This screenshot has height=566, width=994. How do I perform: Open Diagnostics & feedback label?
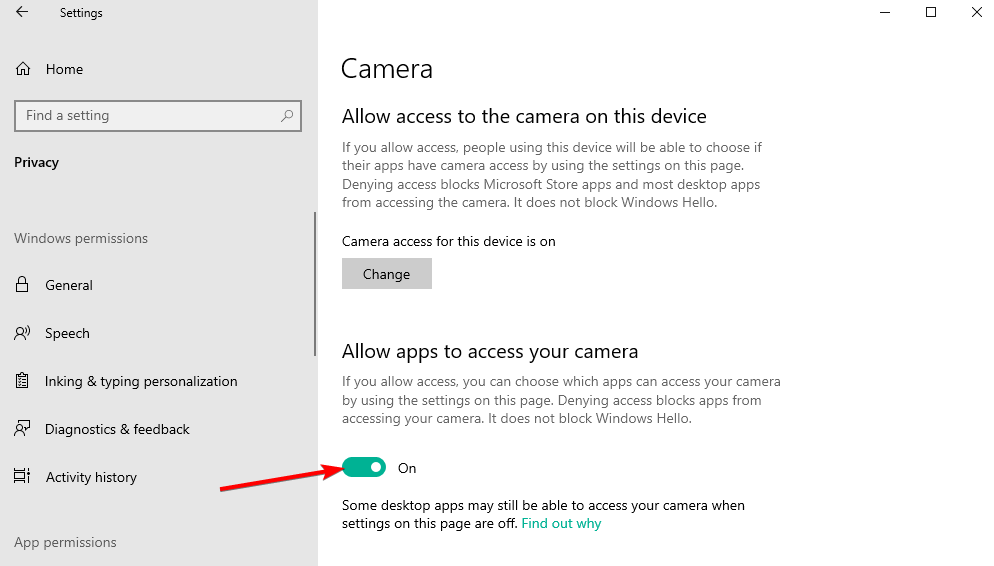tap(117, 429)
